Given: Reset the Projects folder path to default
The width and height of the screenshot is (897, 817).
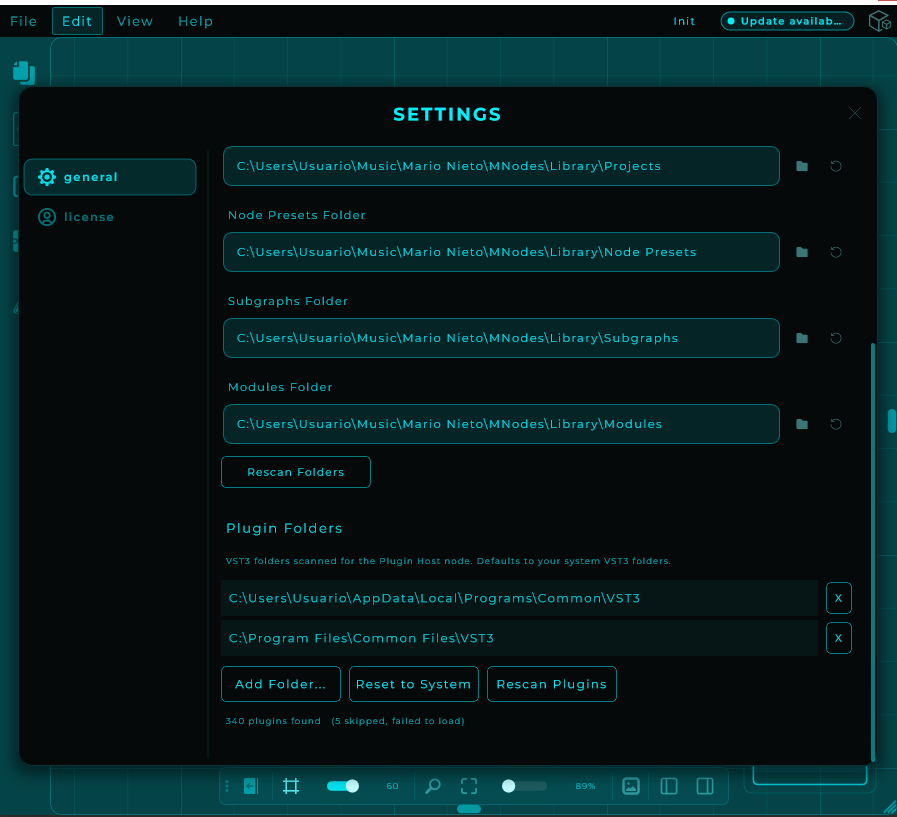Looking at the screenshot, I should [836, 166].
